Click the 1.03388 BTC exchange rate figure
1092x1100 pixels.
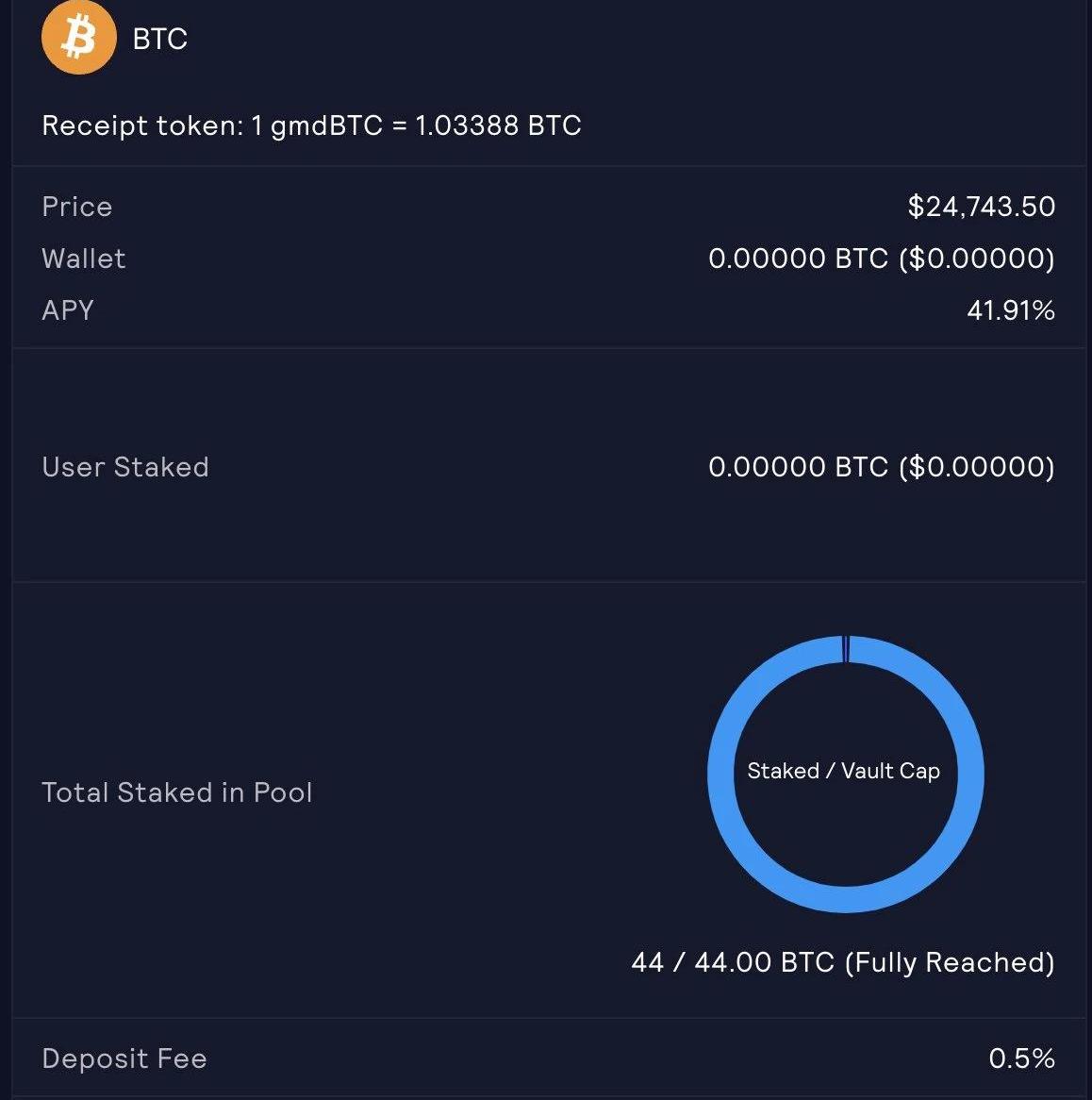498,125
